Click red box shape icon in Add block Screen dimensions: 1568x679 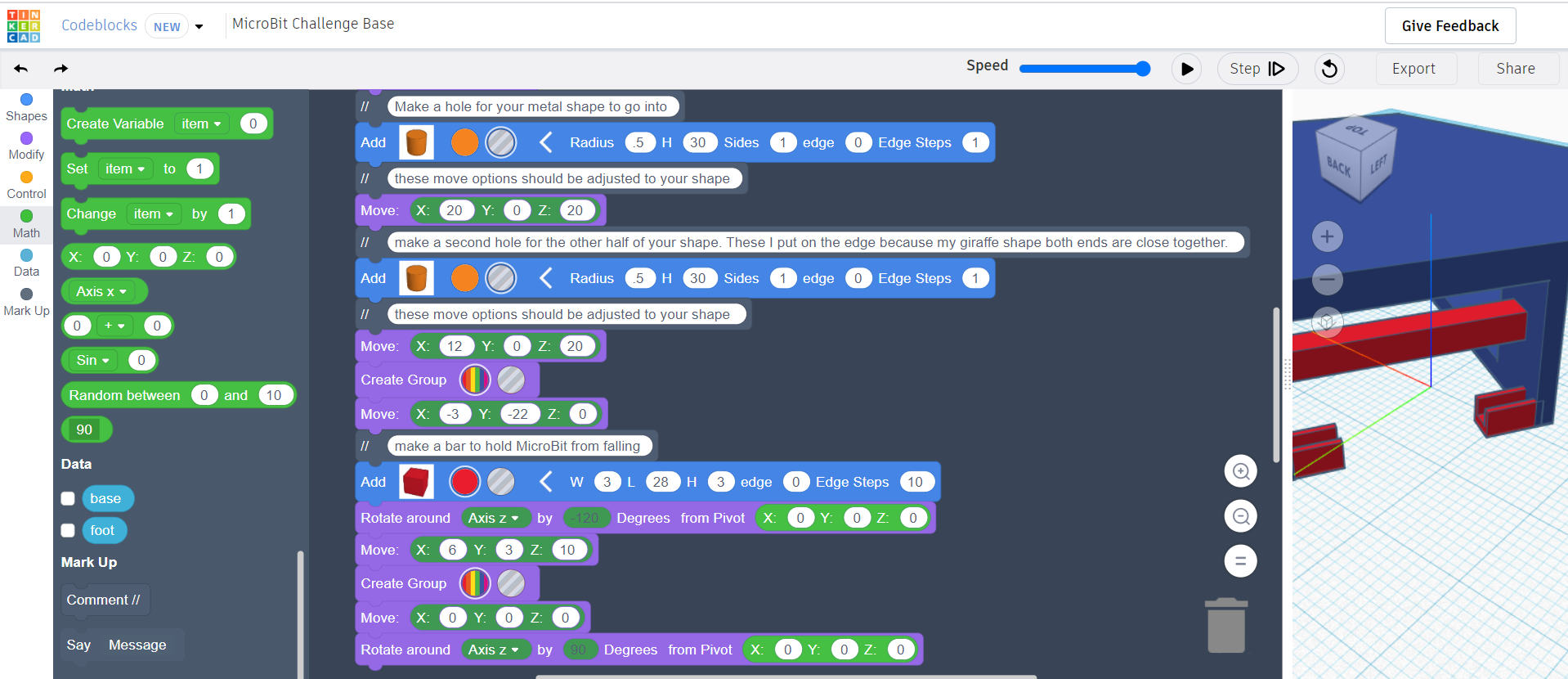coord(416,482)
